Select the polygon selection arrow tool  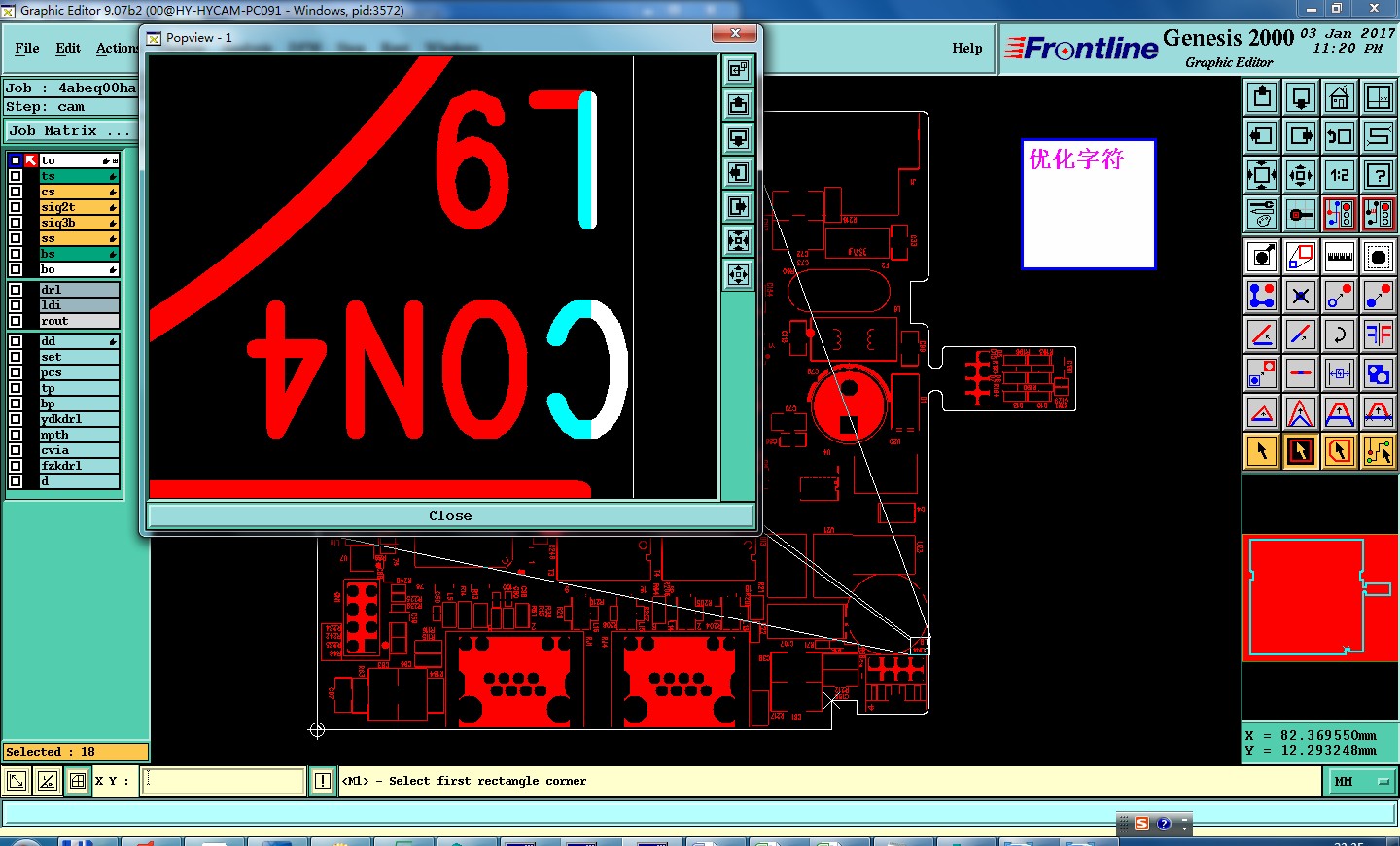point(1340,451)
